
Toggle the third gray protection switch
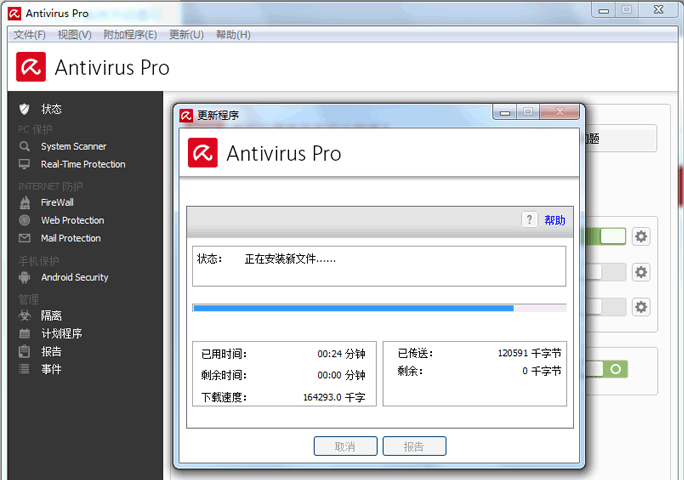pos(605,307)
